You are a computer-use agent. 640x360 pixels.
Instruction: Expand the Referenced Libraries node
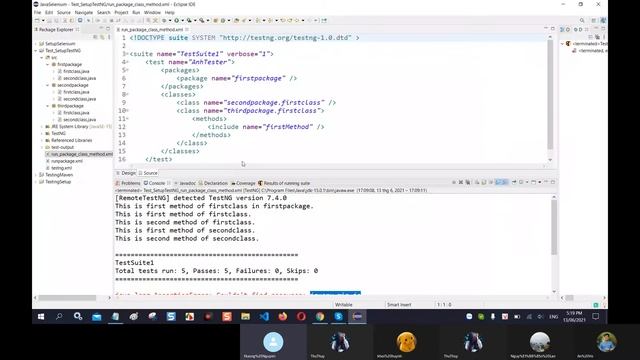(42, 140)
